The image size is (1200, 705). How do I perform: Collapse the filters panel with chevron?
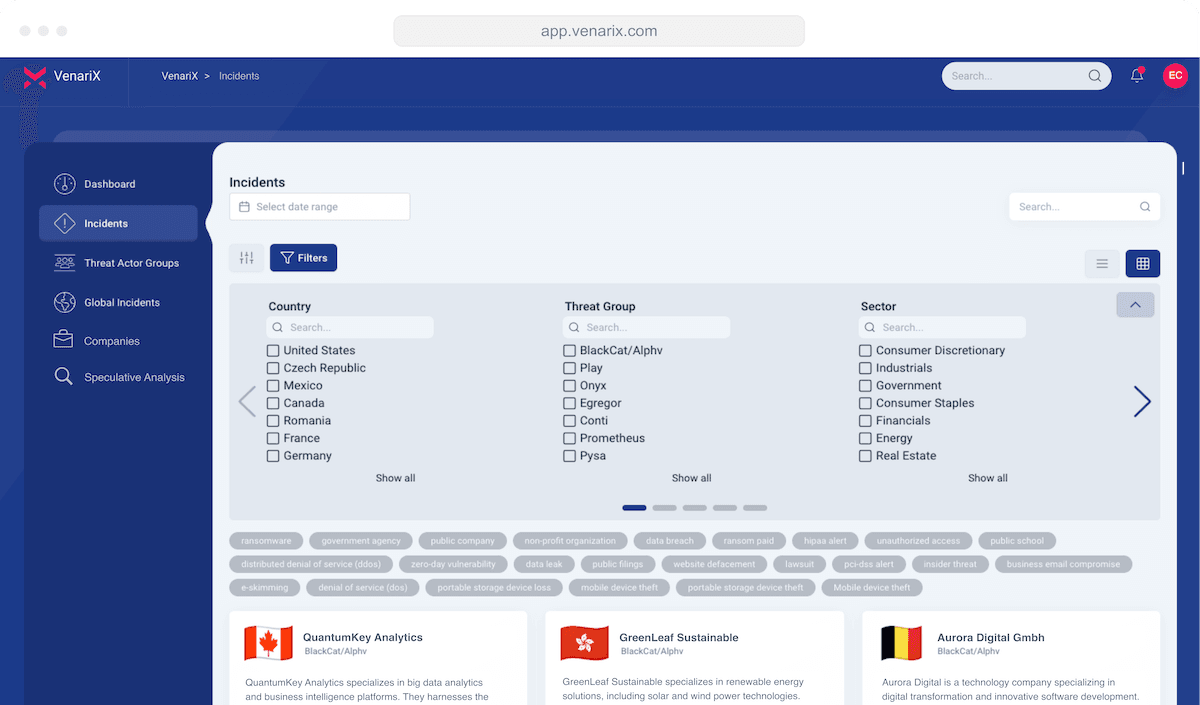(1135, 305)
